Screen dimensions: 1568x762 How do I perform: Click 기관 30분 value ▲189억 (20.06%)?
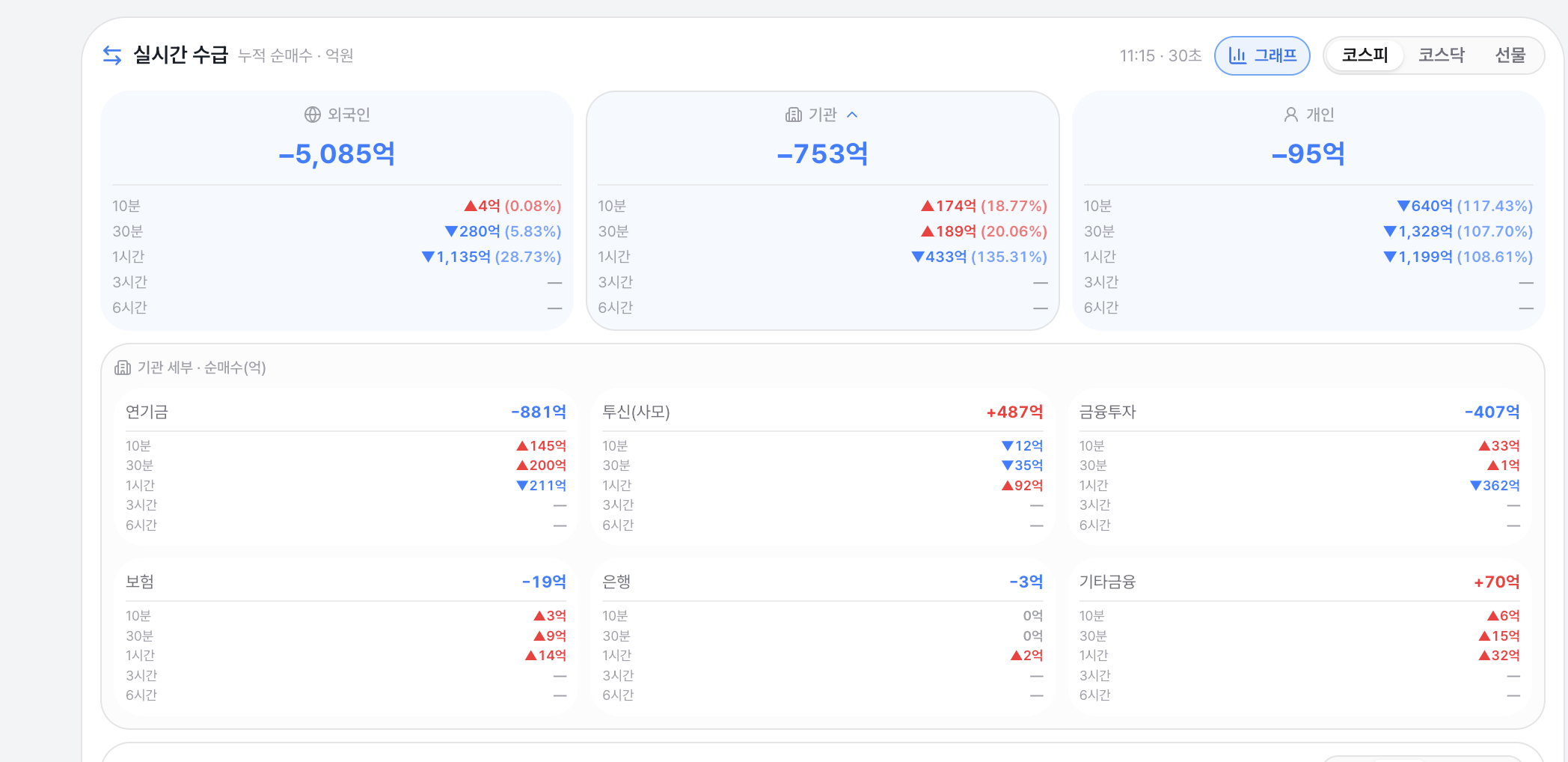click(984, 231)
